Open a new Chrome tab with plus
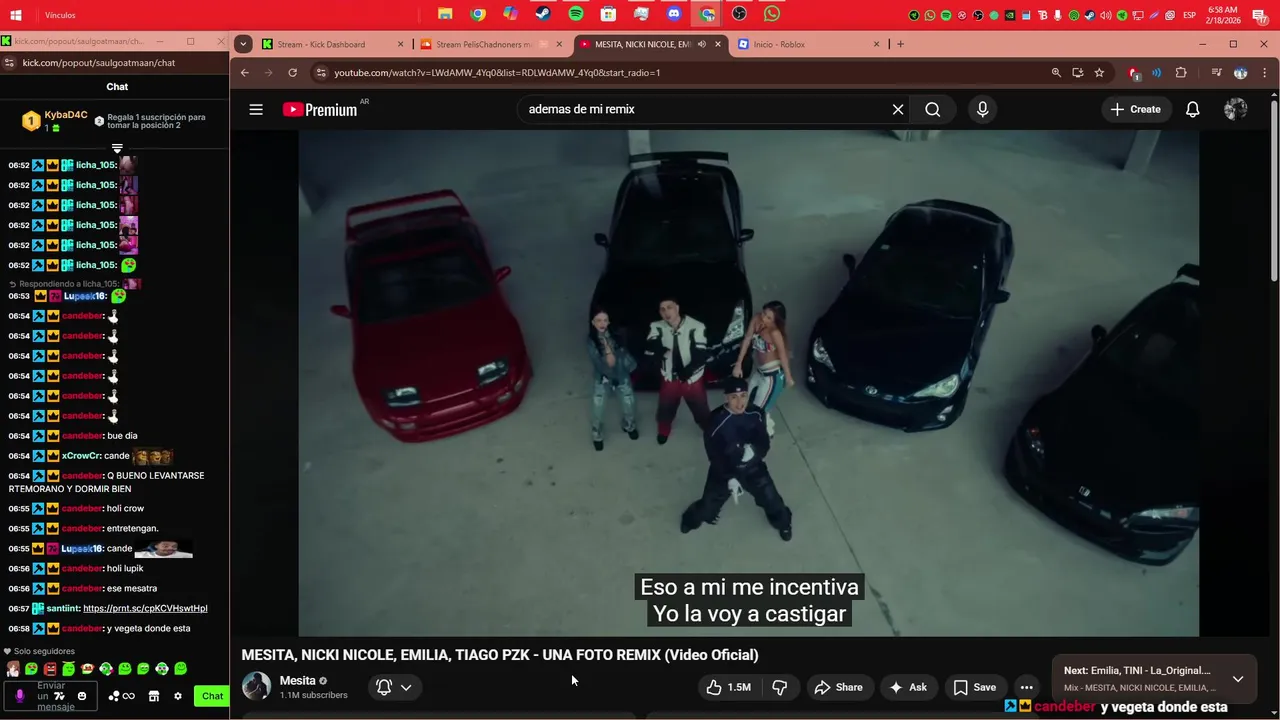This screenshot has height=720, width=1280. tap(900, 44)
